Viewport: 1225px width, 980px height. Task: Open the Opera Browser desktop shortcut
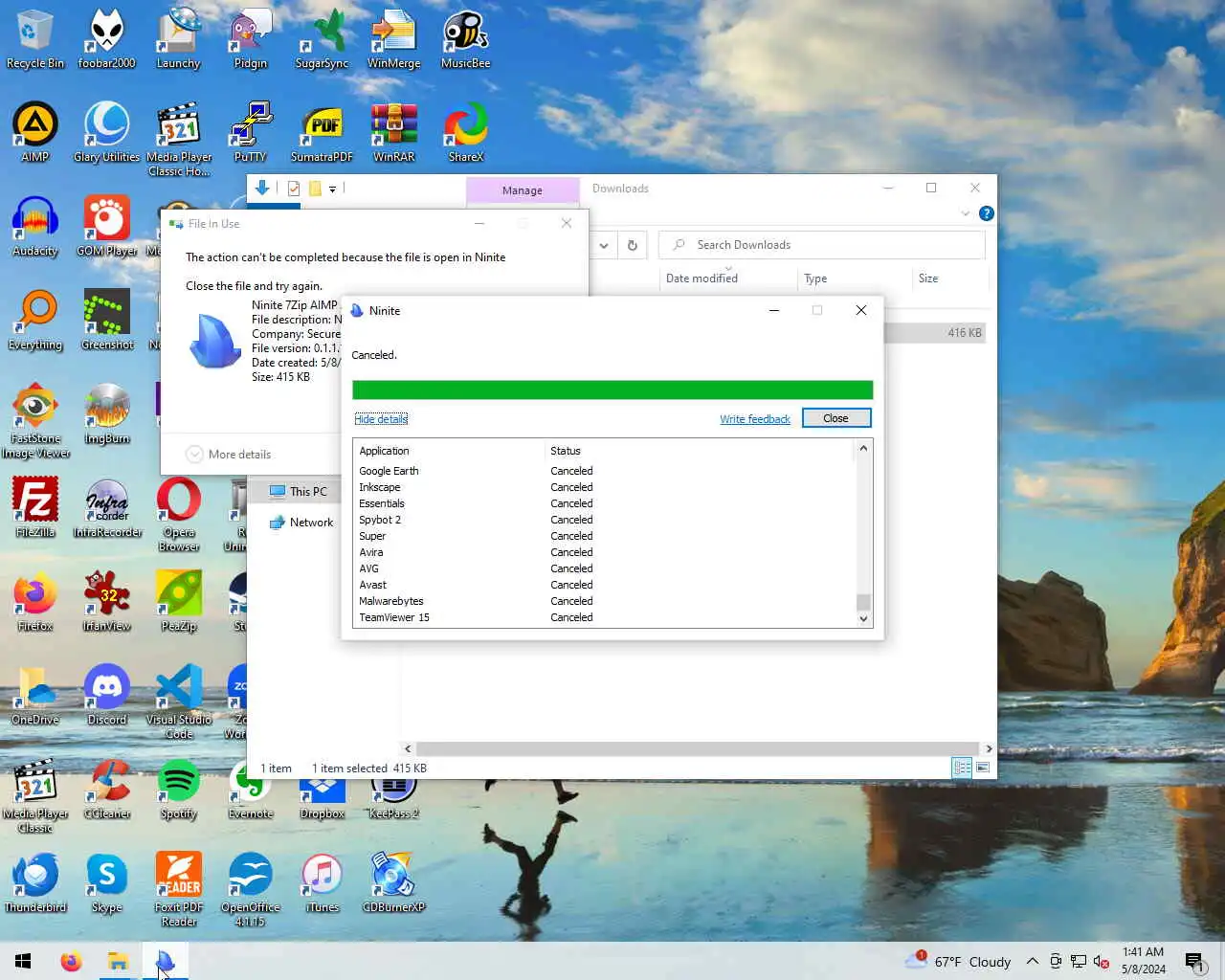pyautogui.click(x=178, y=514)
